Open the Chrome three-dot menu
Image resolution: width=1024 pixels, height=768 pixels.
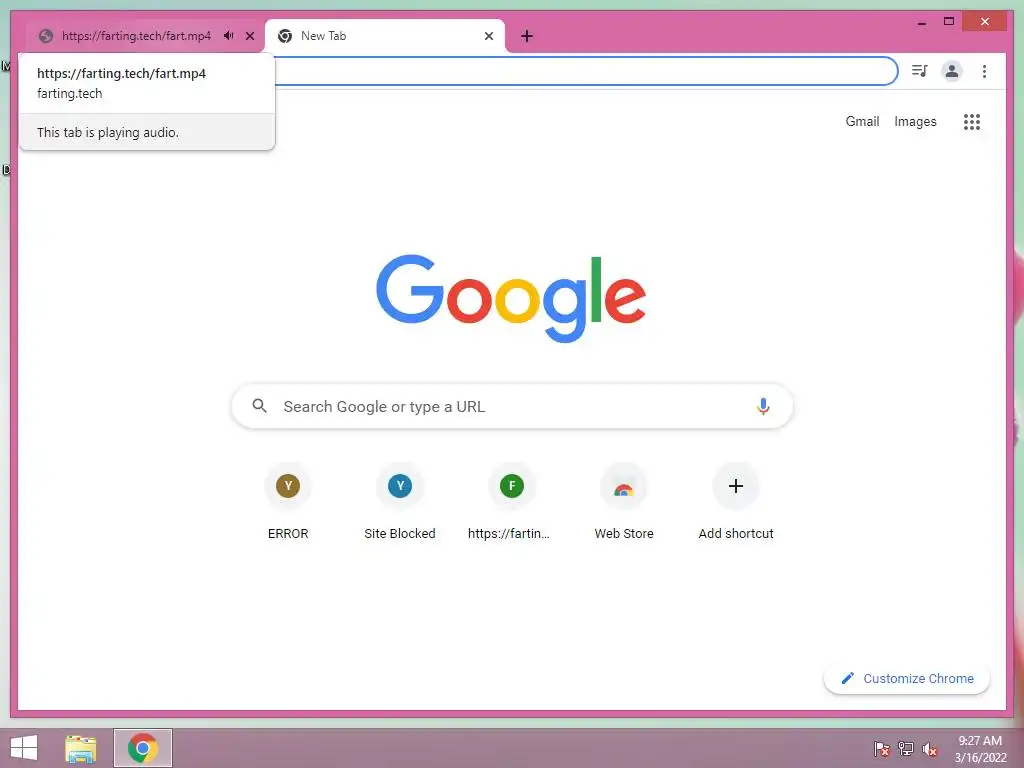[984, 71]
